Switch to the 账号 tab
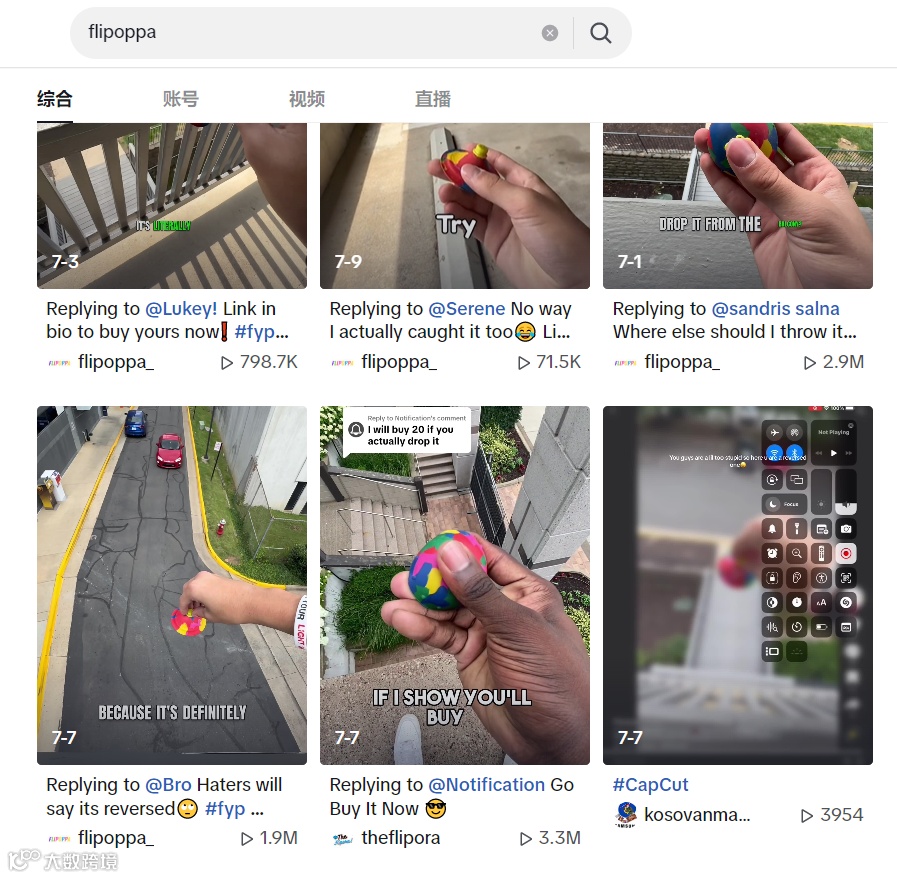Image resolution: width=897 pixels, height=878 pixels. click(x=180, y=99)
